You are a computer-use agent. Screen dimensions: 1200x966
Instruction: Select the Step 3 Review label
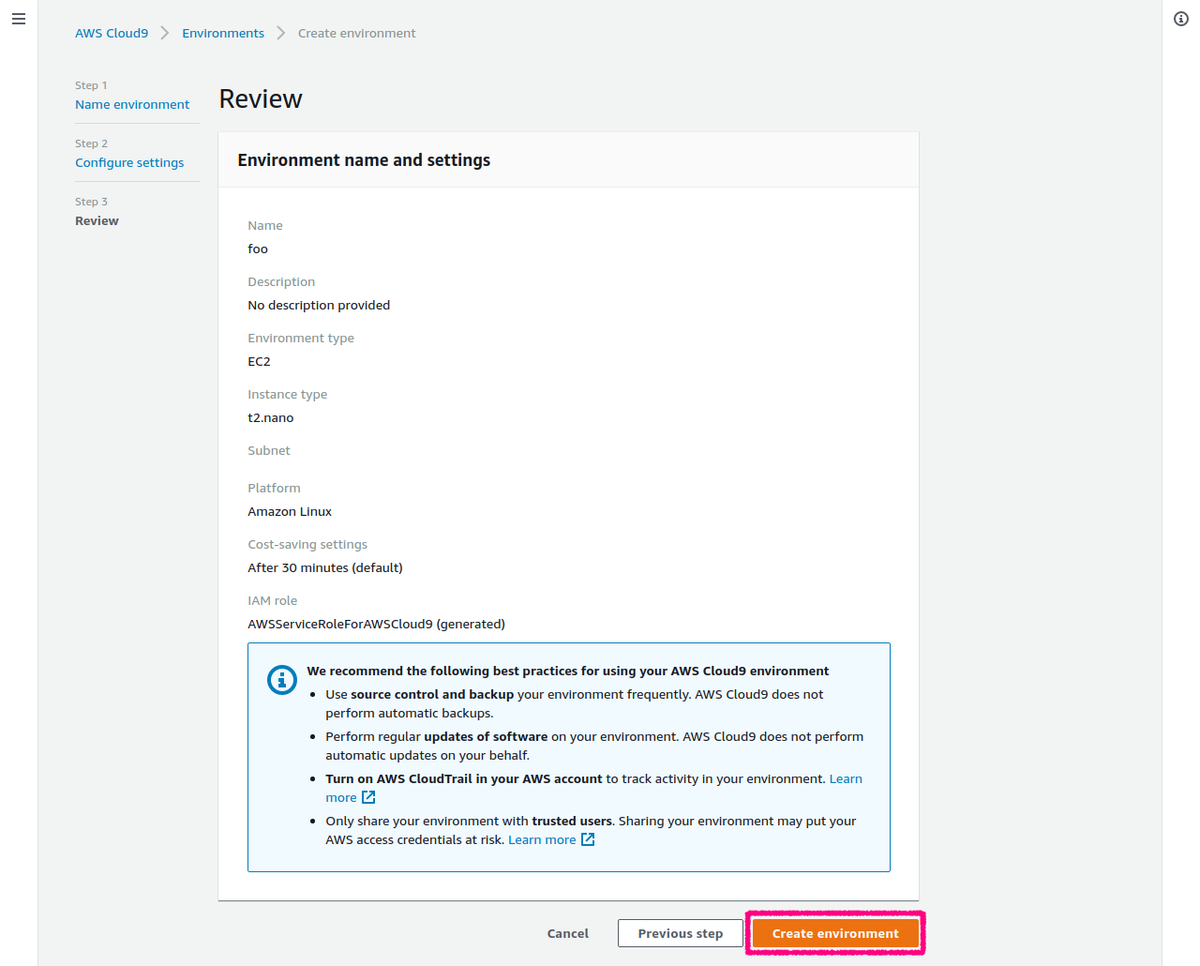pyautogui.click(x=97, y=220)
